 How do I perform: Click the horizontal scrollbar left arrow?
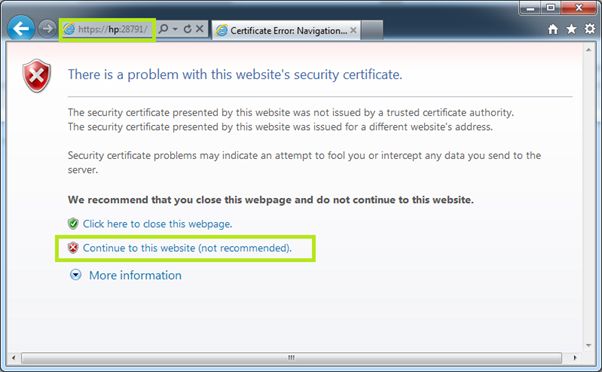point(14,358)
